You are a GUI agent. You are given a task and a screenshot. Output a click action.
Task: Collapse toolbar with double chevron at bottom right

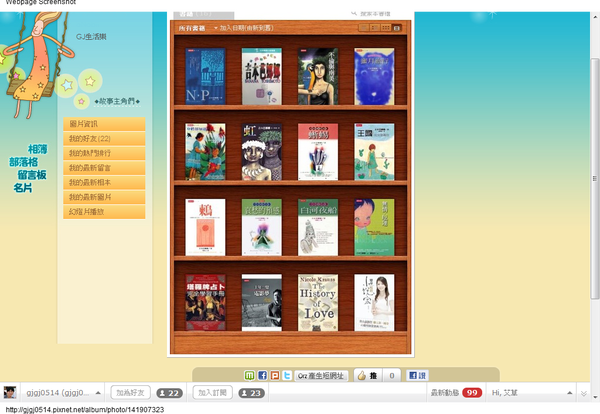click(584, 393)
